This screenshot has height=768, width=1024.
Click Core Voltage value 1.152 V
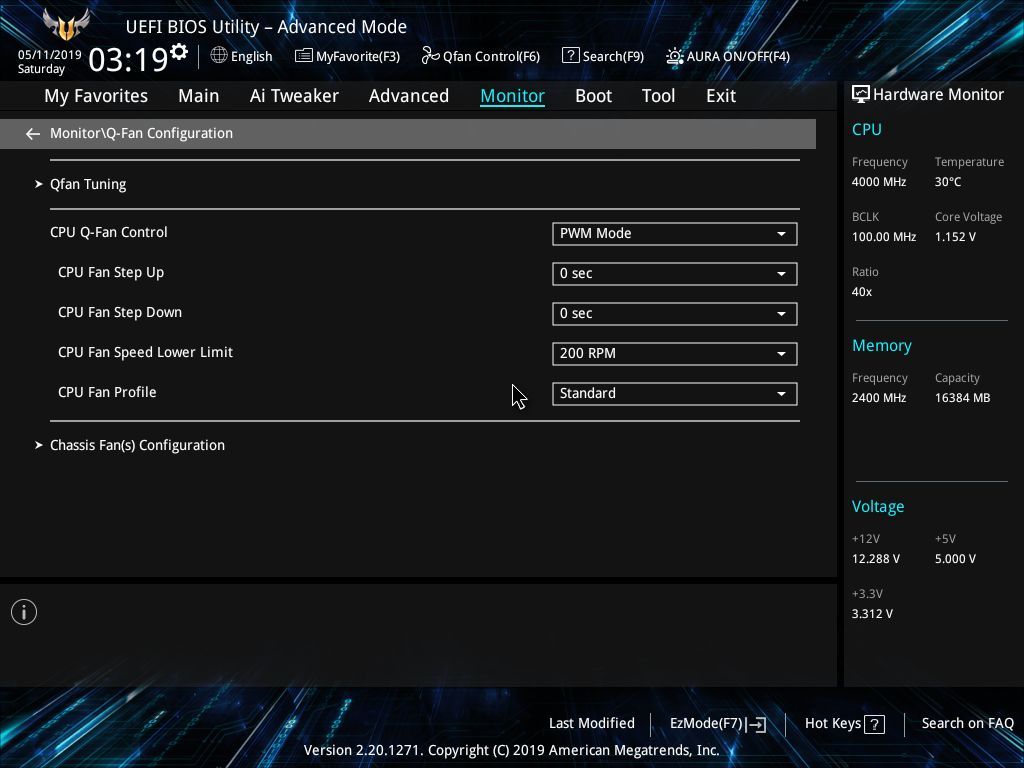coord(955,237)
